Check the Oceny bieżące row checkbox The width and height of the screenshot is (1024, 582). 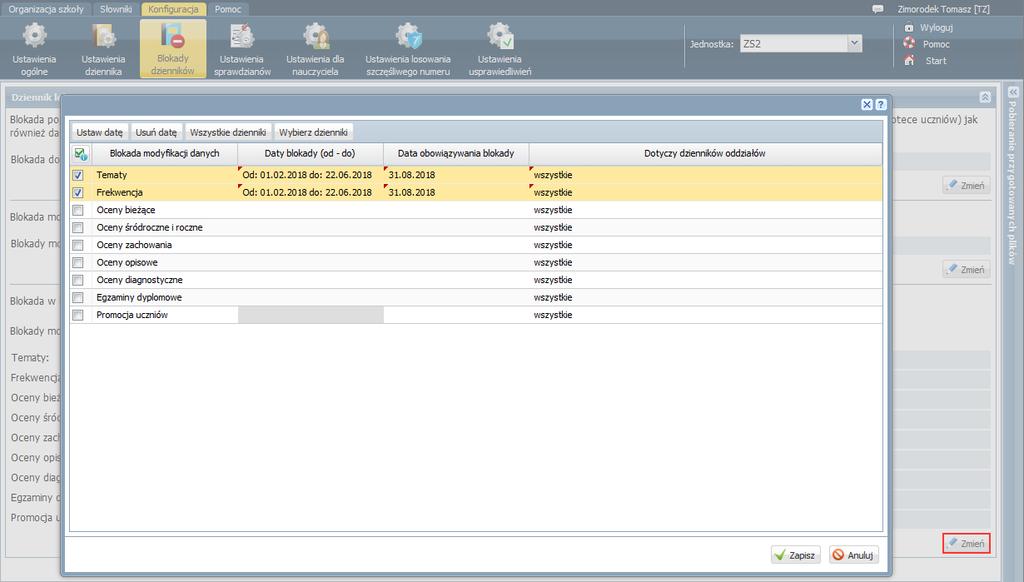pyautogui.click(x=78, y=210)
